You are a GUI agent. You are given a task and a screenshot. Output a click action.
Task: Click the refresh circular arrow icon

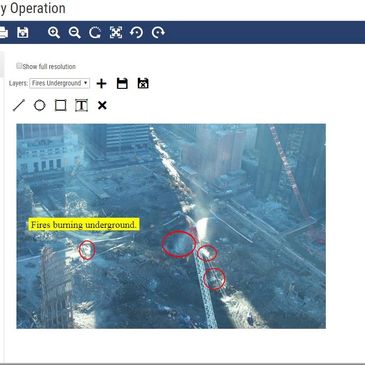(95, 33)
